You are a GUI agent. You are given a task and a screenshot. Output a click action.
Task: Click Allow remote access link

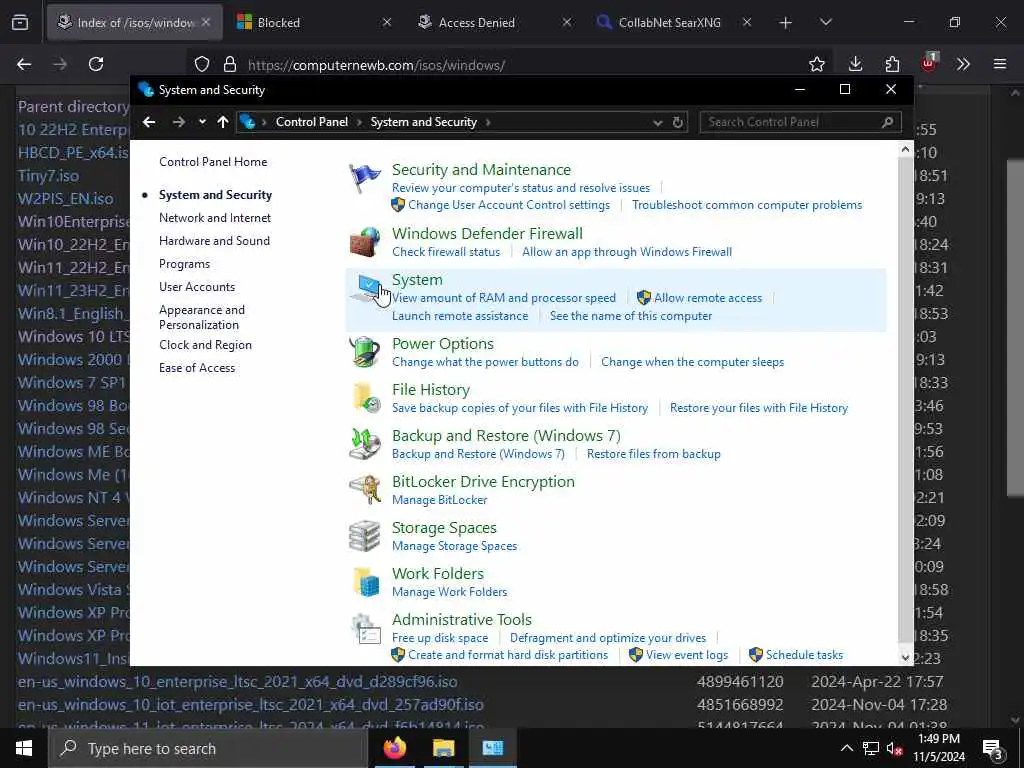[708, 298]
